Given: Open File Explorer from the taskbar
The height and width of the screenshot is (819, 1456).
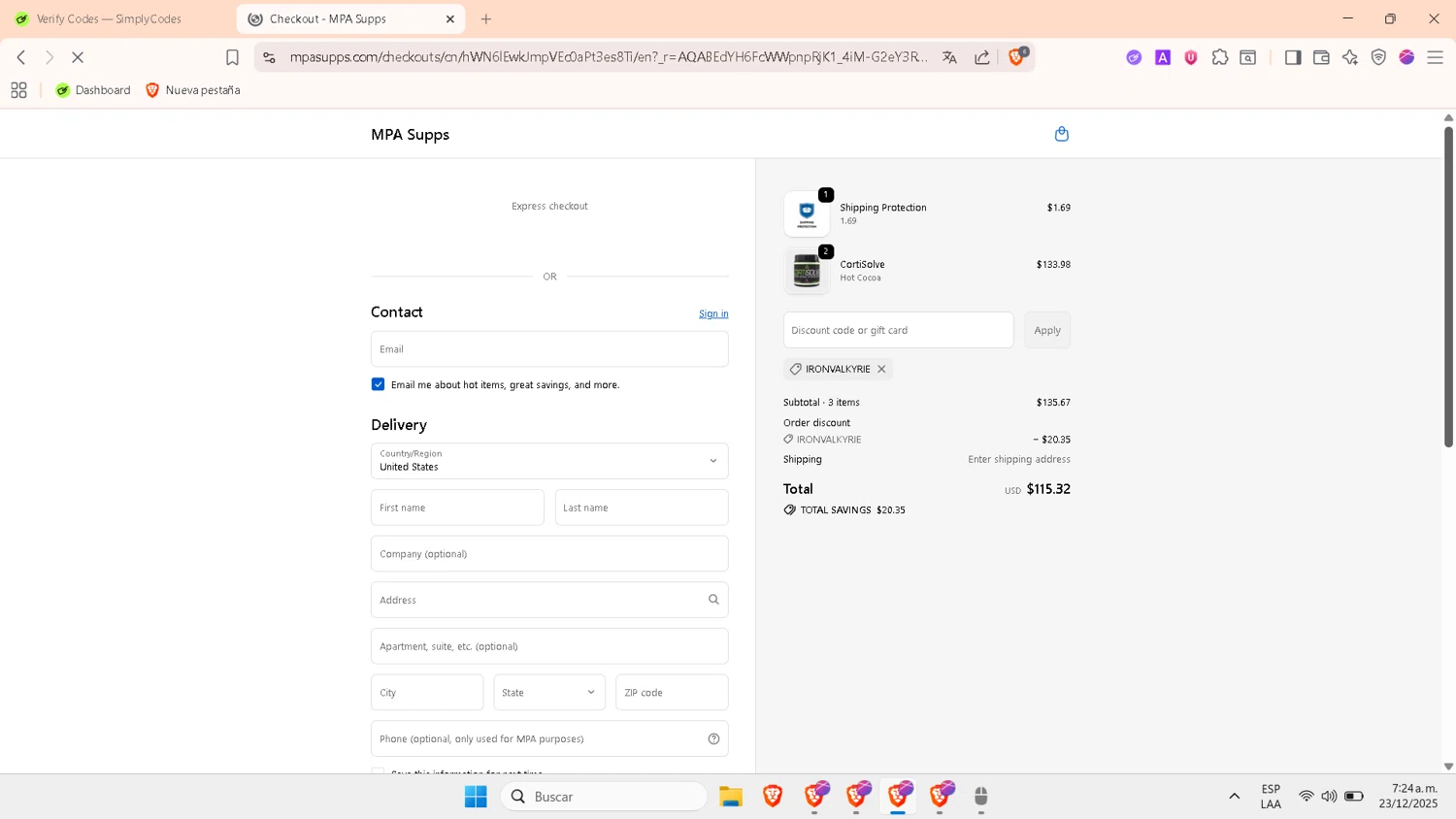Looking at the screenshot, I should (731, 797).
